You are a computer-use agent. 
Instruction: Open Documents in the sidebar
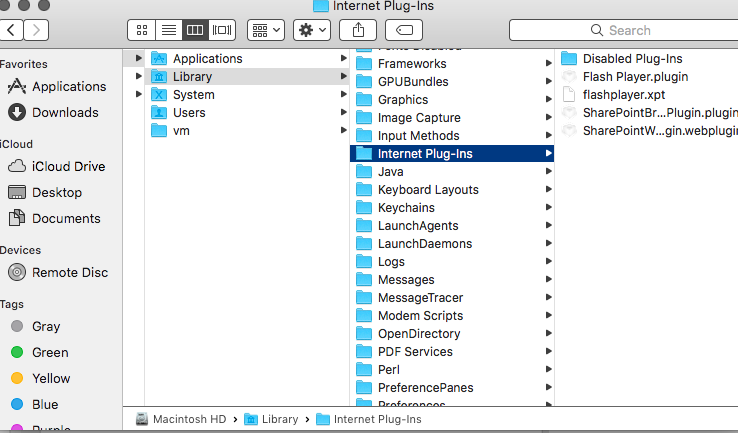point(55,218)
